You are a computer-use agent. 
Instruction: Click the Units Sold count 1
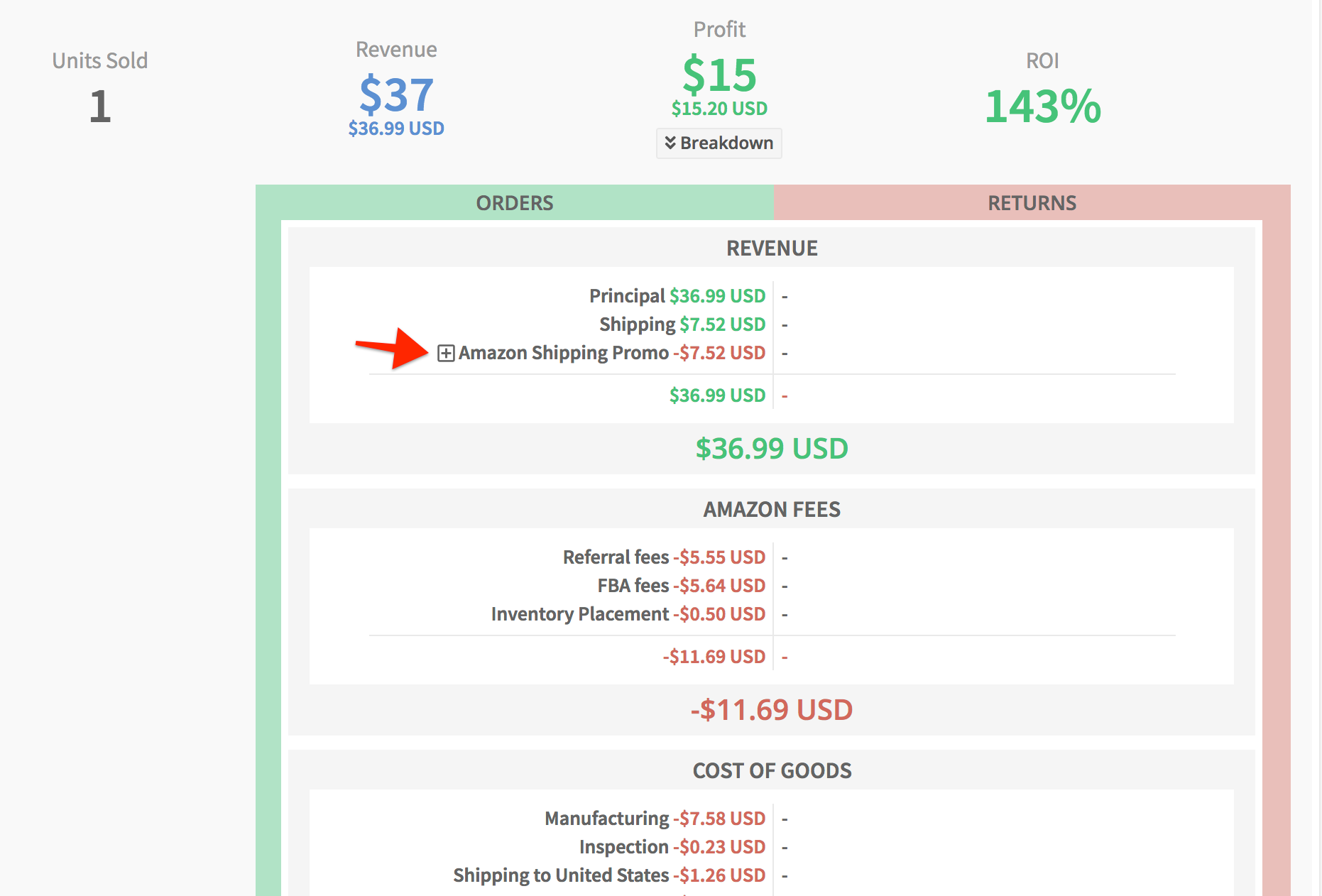click(100, 106)
